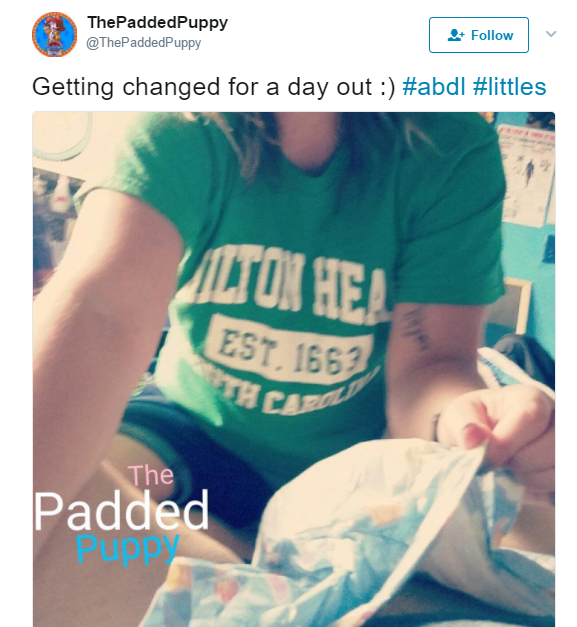Click the pink "The" watermark word
Screen dimensions: 577x627
point(151,475)
